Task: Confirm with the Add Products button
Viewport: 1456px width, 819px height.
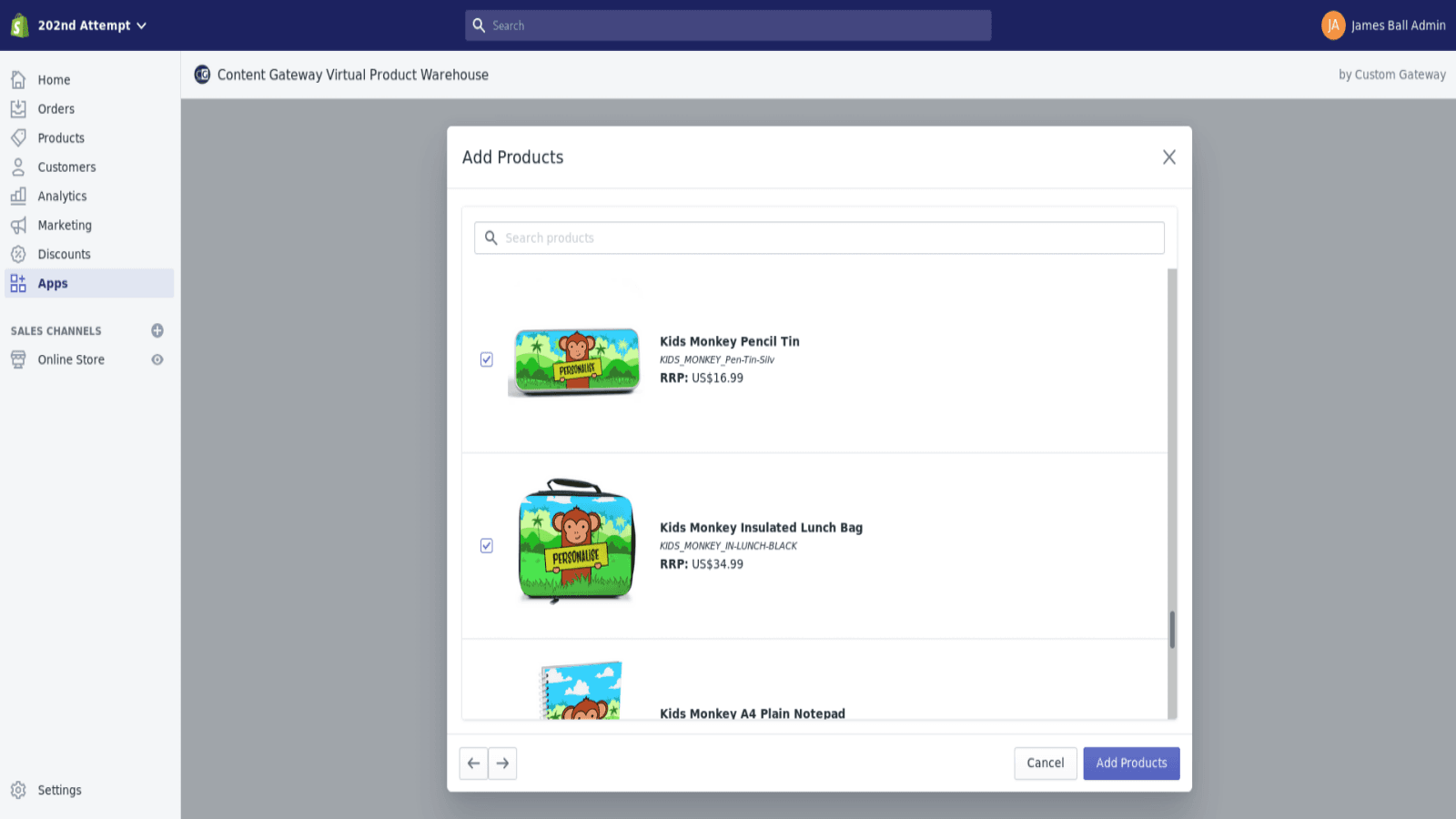Action: (x=1131, y=763)
